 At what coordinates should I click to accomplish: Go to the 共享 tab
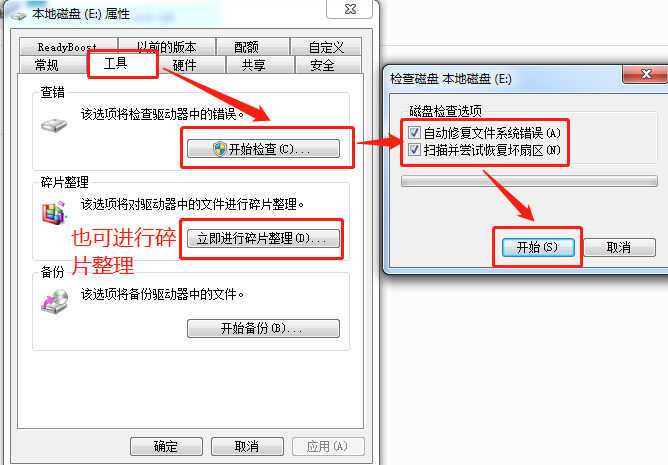pos(253,65)
